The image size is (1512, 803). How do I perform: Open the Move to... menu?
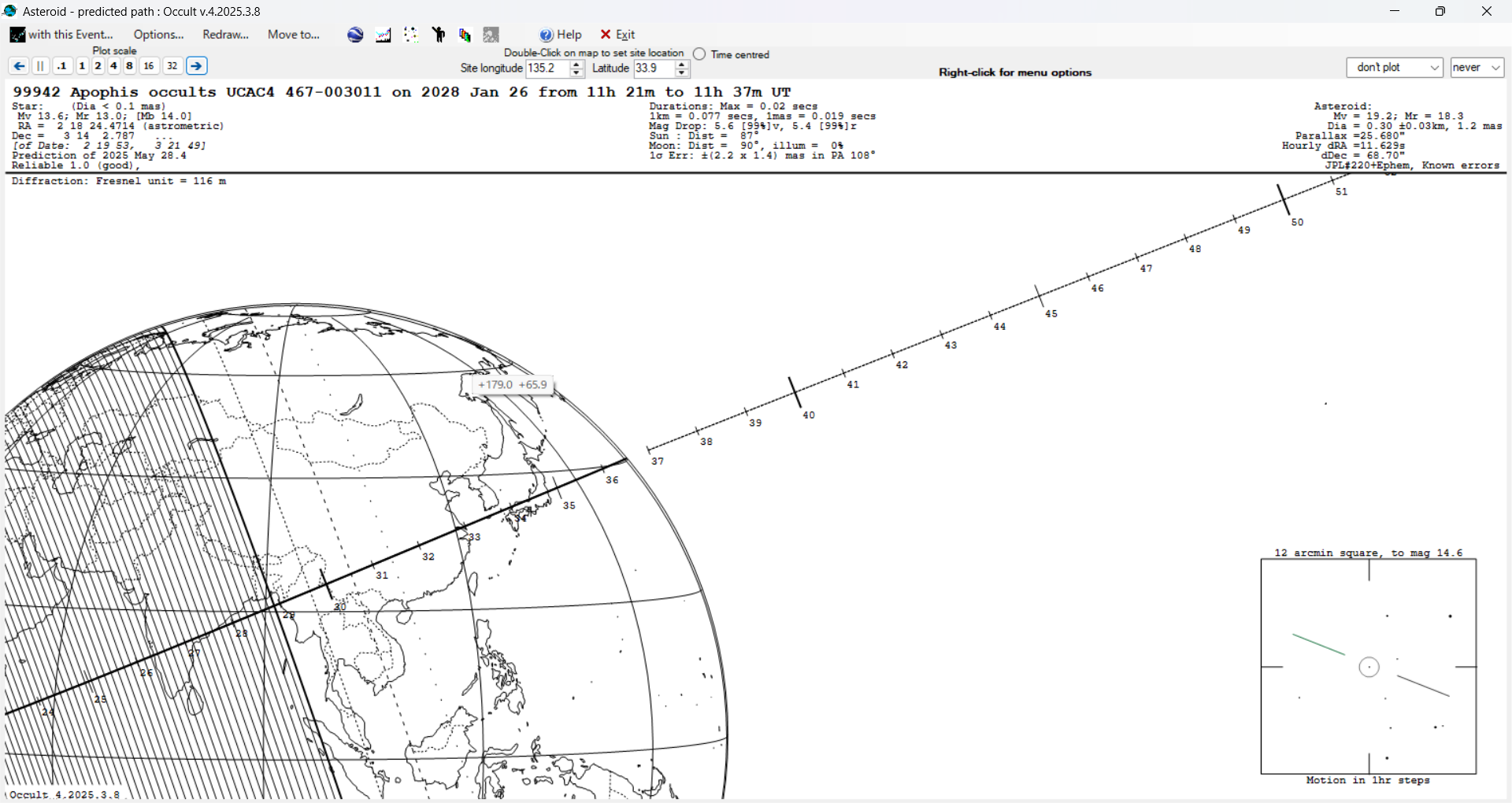pos(294,35)
